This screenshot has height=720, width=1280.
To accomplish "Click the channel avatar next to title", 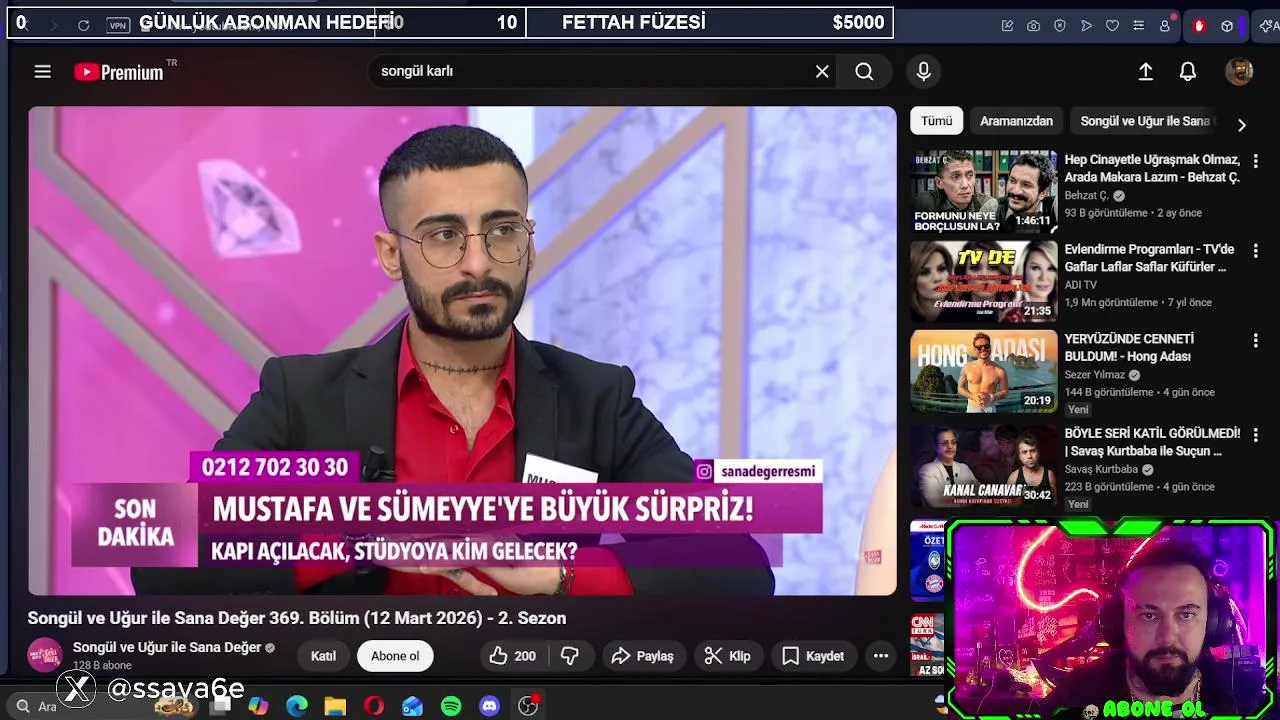I will (x=44, y=655).
